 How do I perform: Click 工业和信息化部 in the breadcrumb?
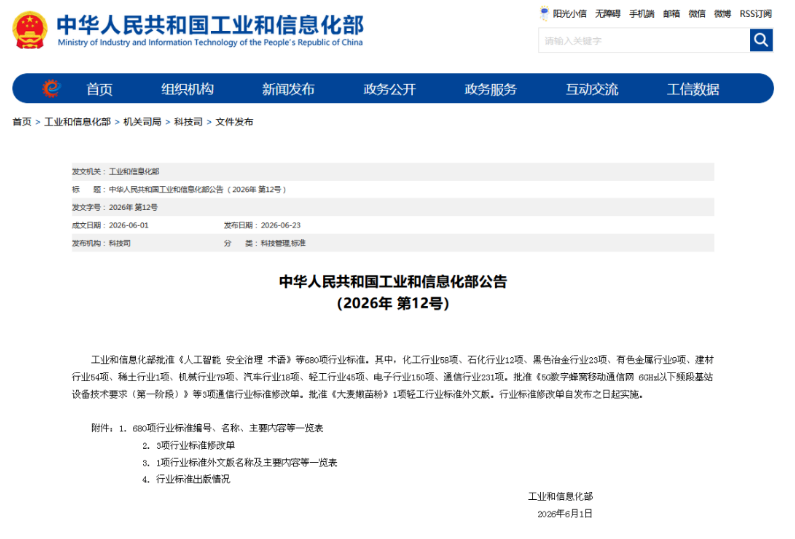click(78, 122)
